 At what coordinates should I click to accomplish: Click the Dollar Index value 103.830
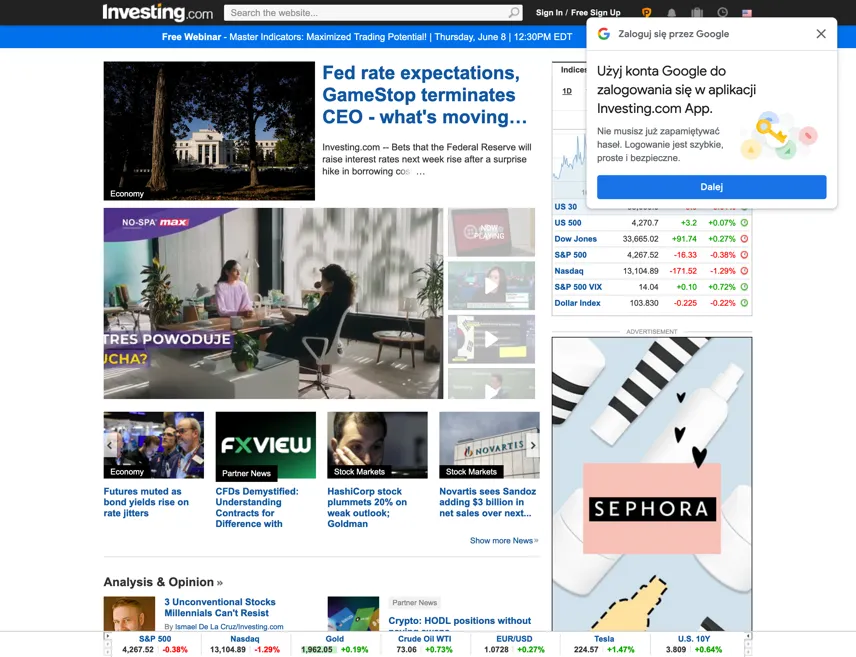point(644,303)
